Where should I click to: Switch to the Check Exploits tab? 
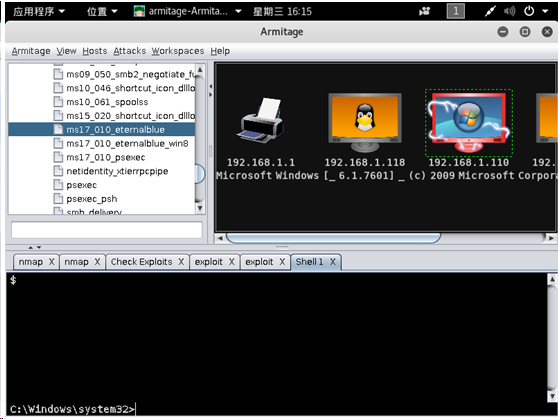tap(141, 262)
